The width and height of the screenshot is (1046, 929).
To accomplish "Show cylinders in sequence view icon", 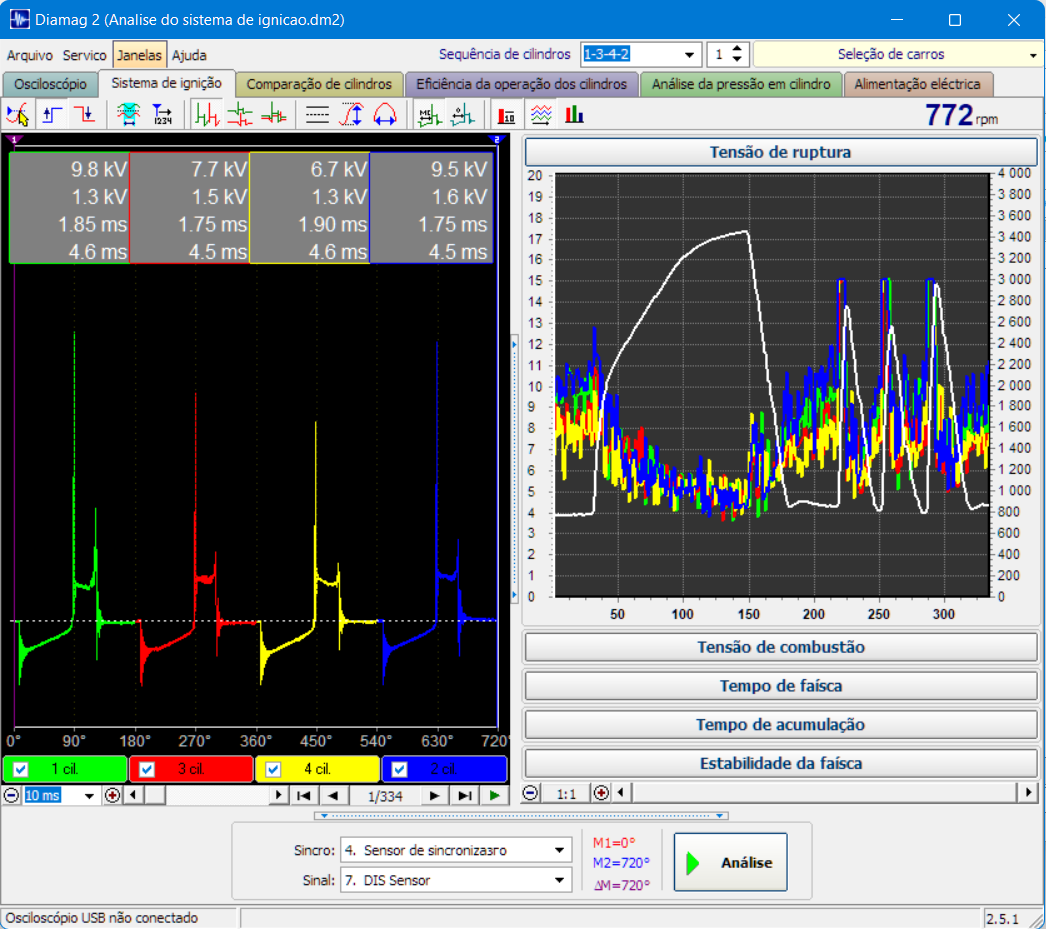I will click(207, 115).
